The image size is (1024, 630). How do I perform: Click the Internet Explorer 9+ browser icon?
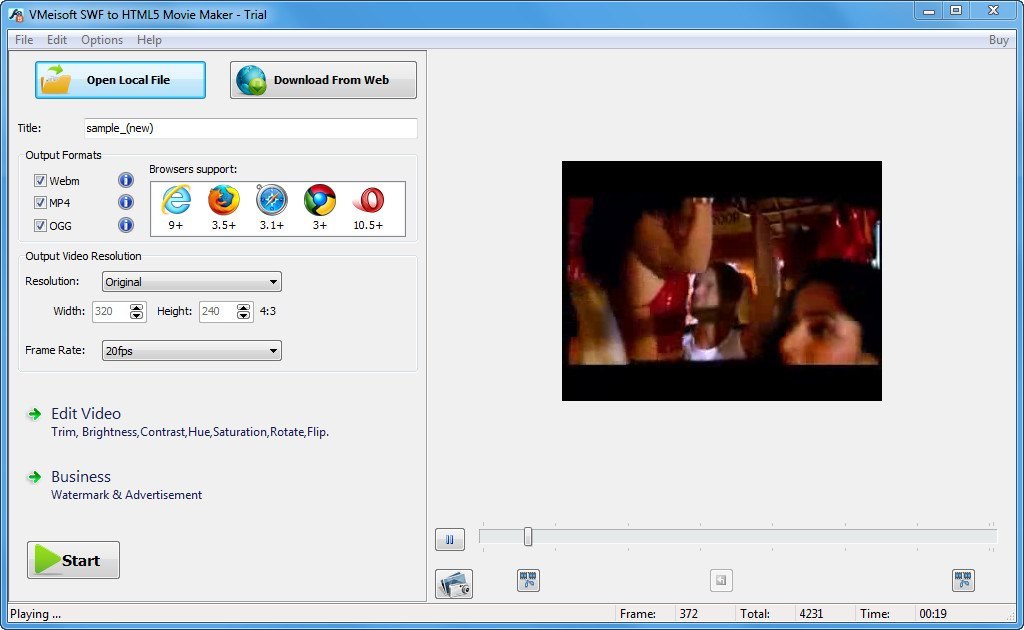tap(175, 202)
